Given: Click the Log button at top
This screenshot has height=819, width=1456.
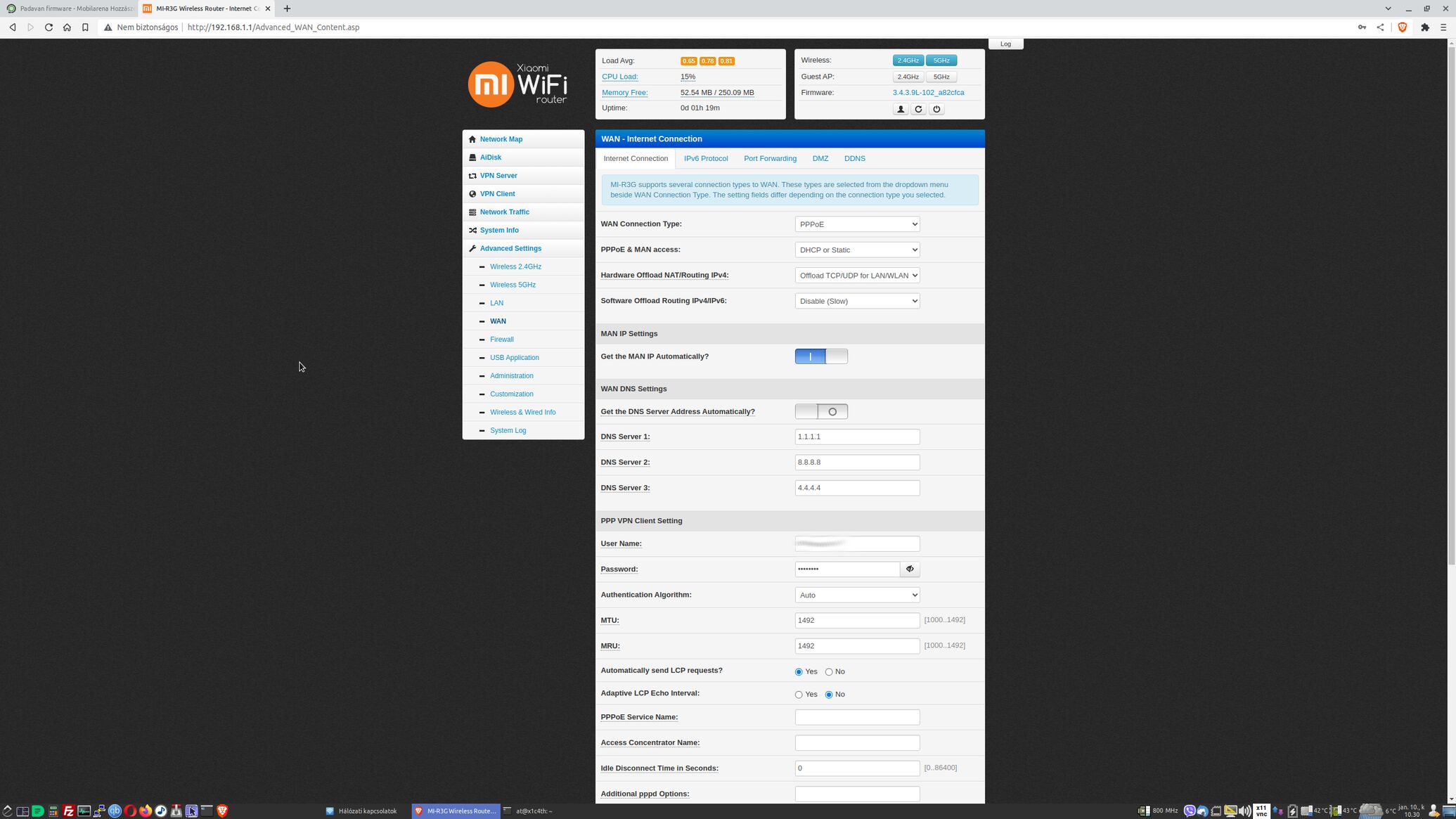Looking at the screenshot, I should click(x=1005, y=44).
